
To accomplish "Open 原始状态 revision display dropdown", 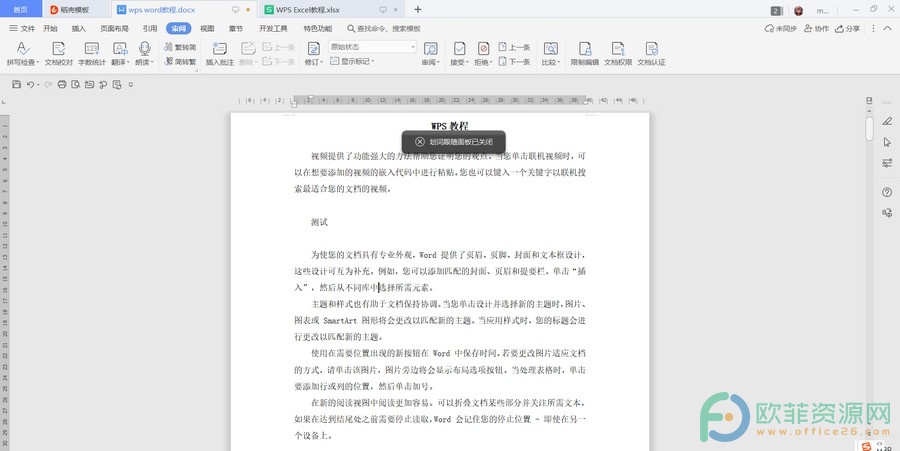I will (x=373, y=47).
